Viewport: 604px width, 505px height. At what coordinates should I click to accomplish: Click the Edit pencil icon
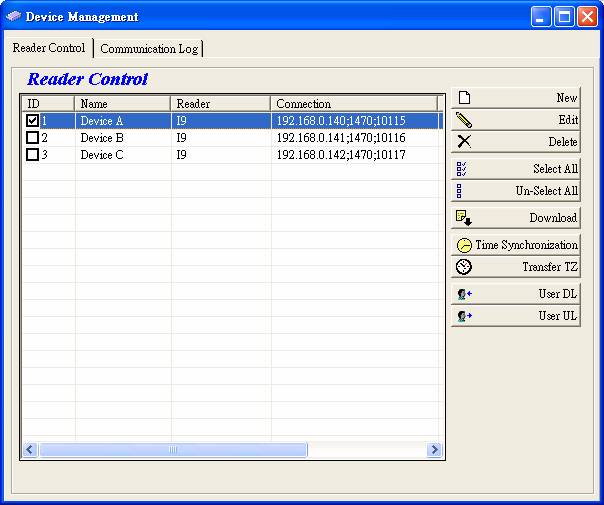pyautogui.click(x=464, y=120)
